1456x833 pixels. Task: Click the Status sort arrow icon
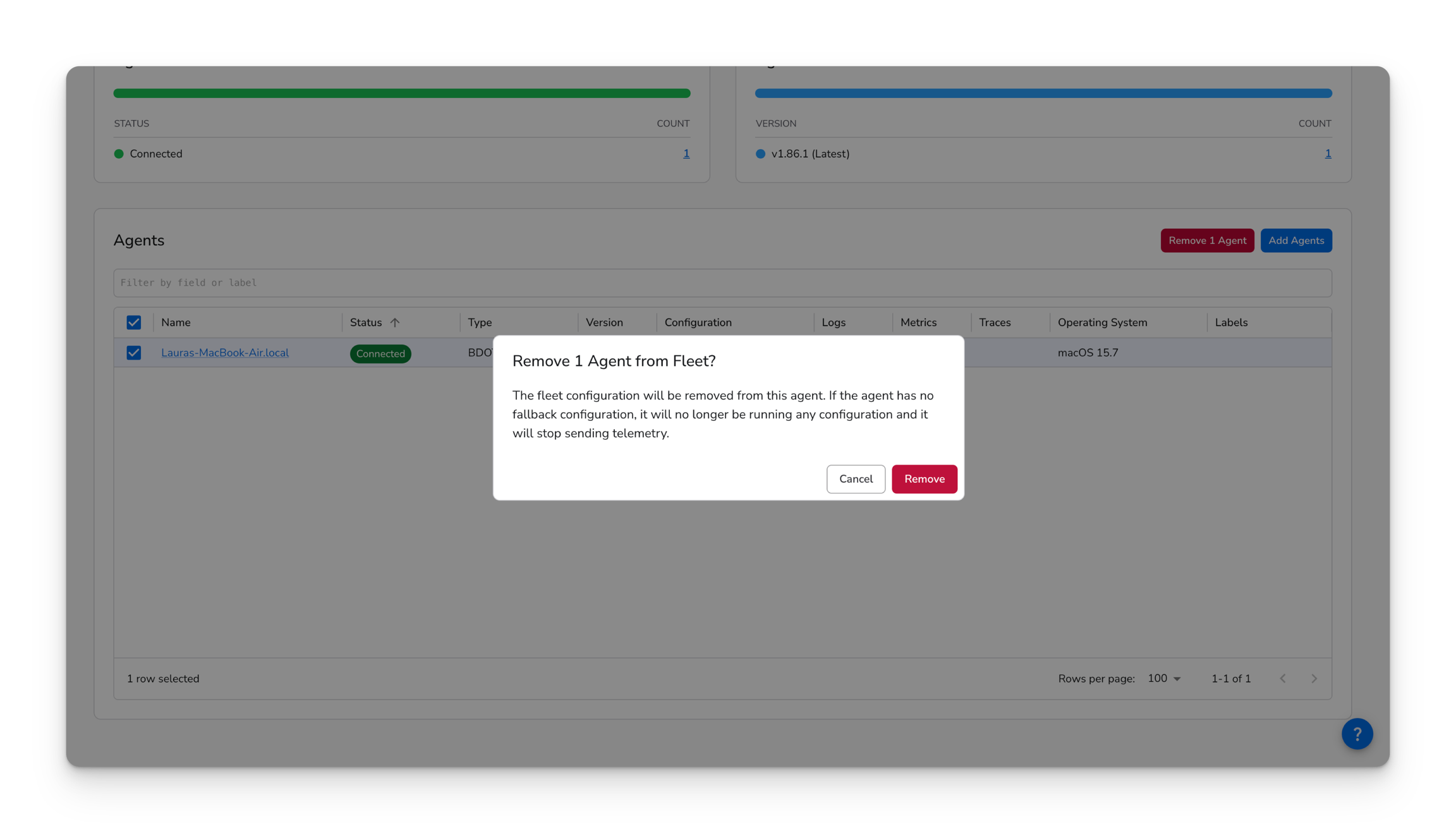click(x=395, y=322)
